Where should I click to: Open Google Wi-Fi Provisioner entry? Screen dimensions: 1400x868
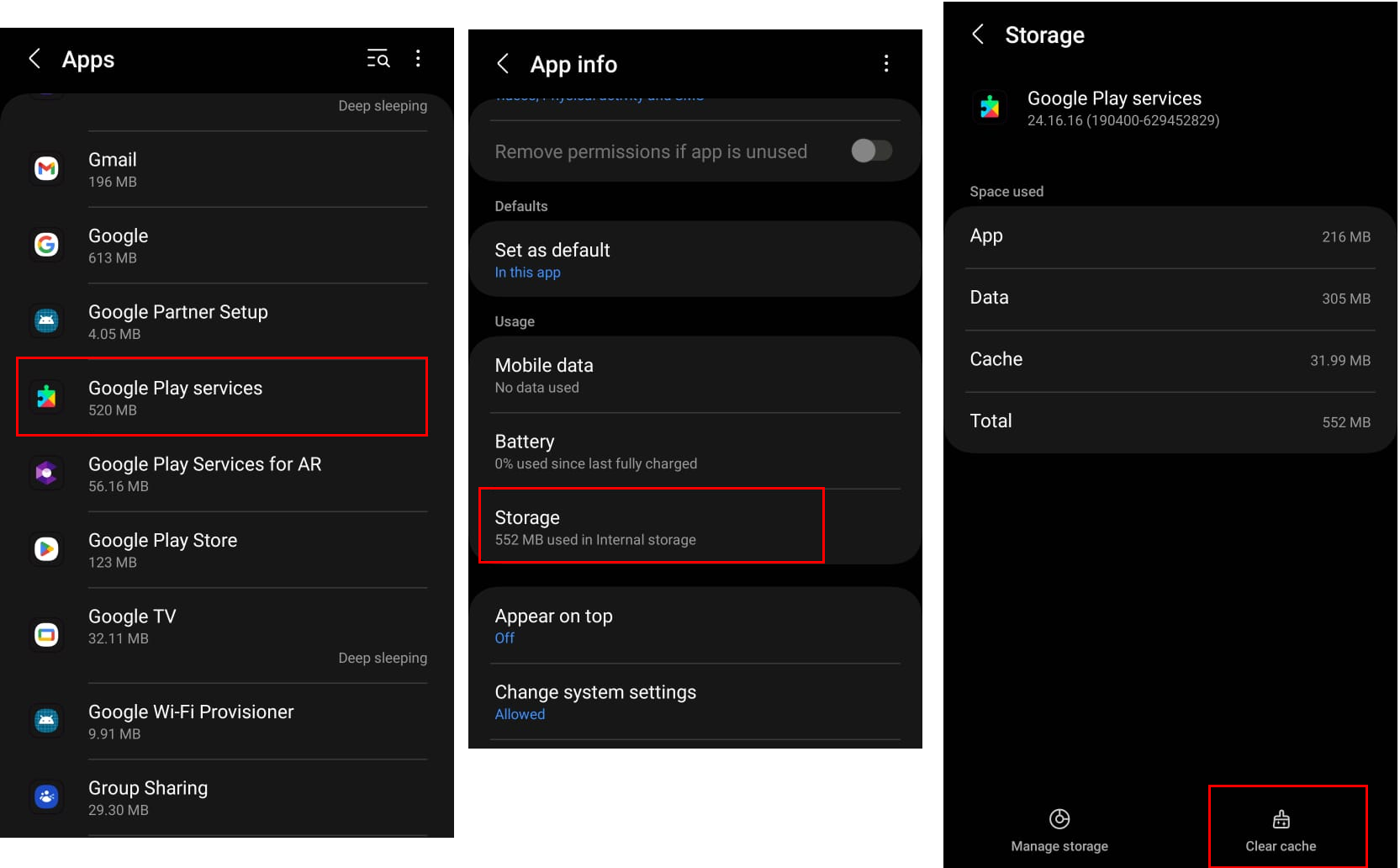pyautogui.click(x=227, y=721)
